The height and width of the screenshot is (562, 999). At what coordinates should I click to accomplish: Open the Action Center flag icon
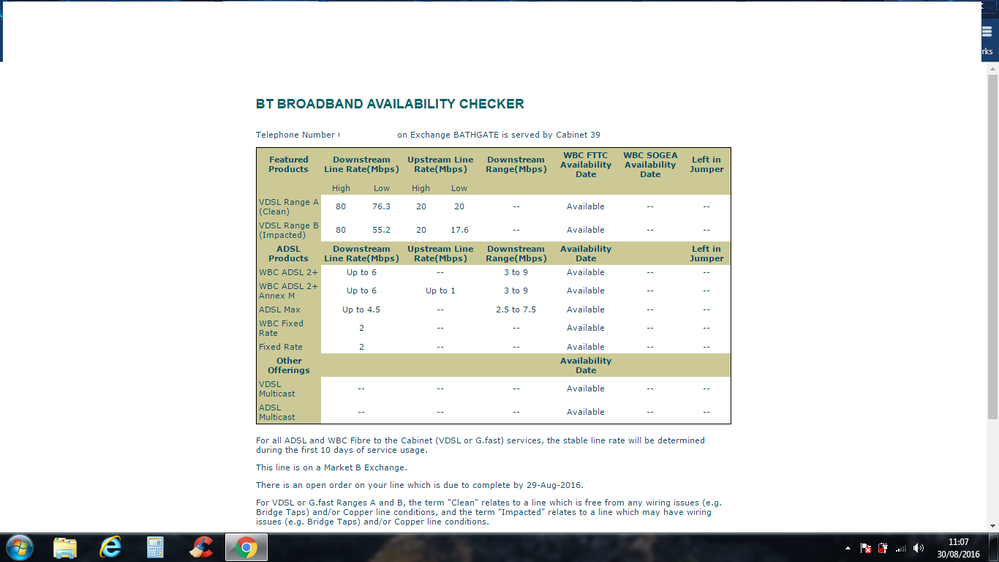(x=865, y=548)
